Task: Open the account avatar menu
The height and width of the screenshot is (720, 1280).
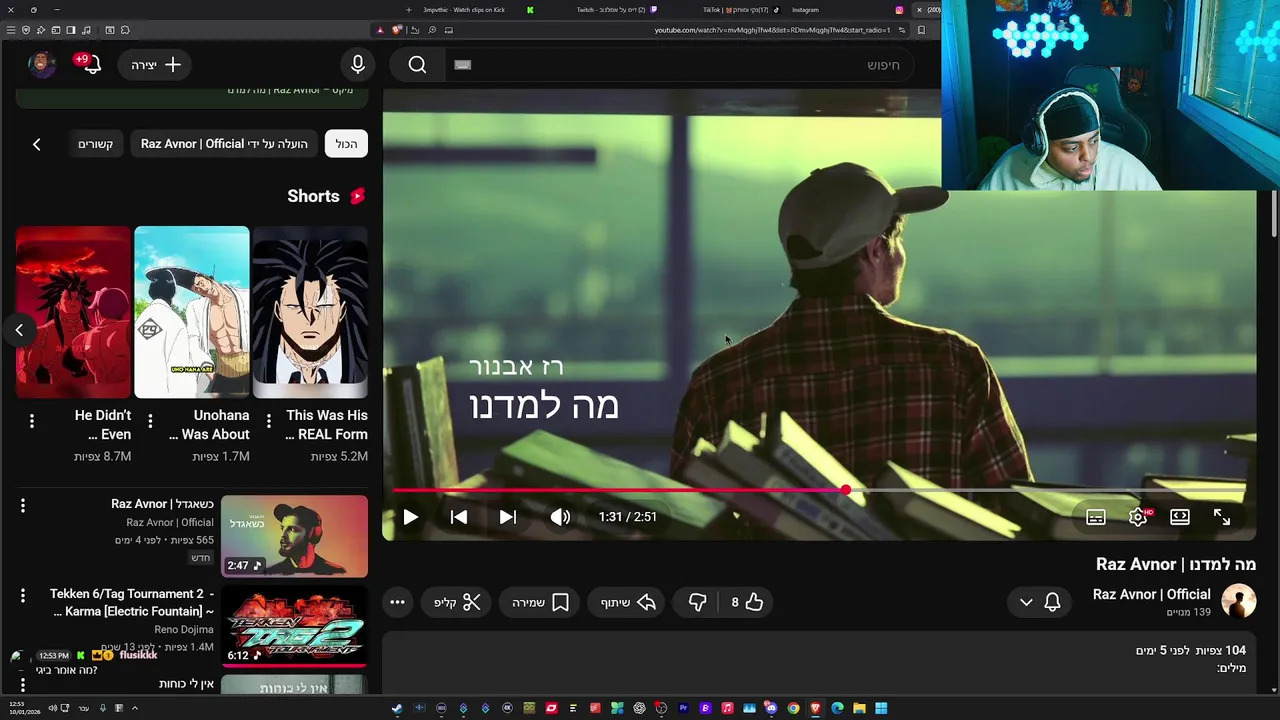Action: pos(41,64)
